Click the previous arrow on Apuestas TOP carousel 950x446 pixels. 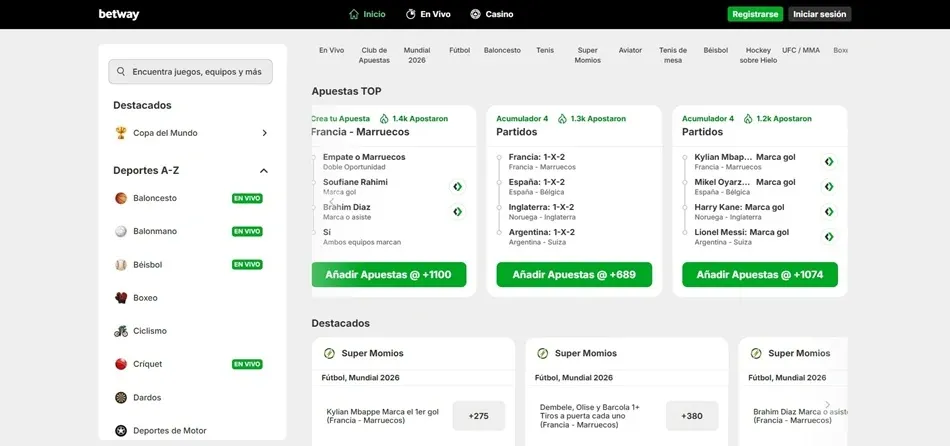coord(331,201)
